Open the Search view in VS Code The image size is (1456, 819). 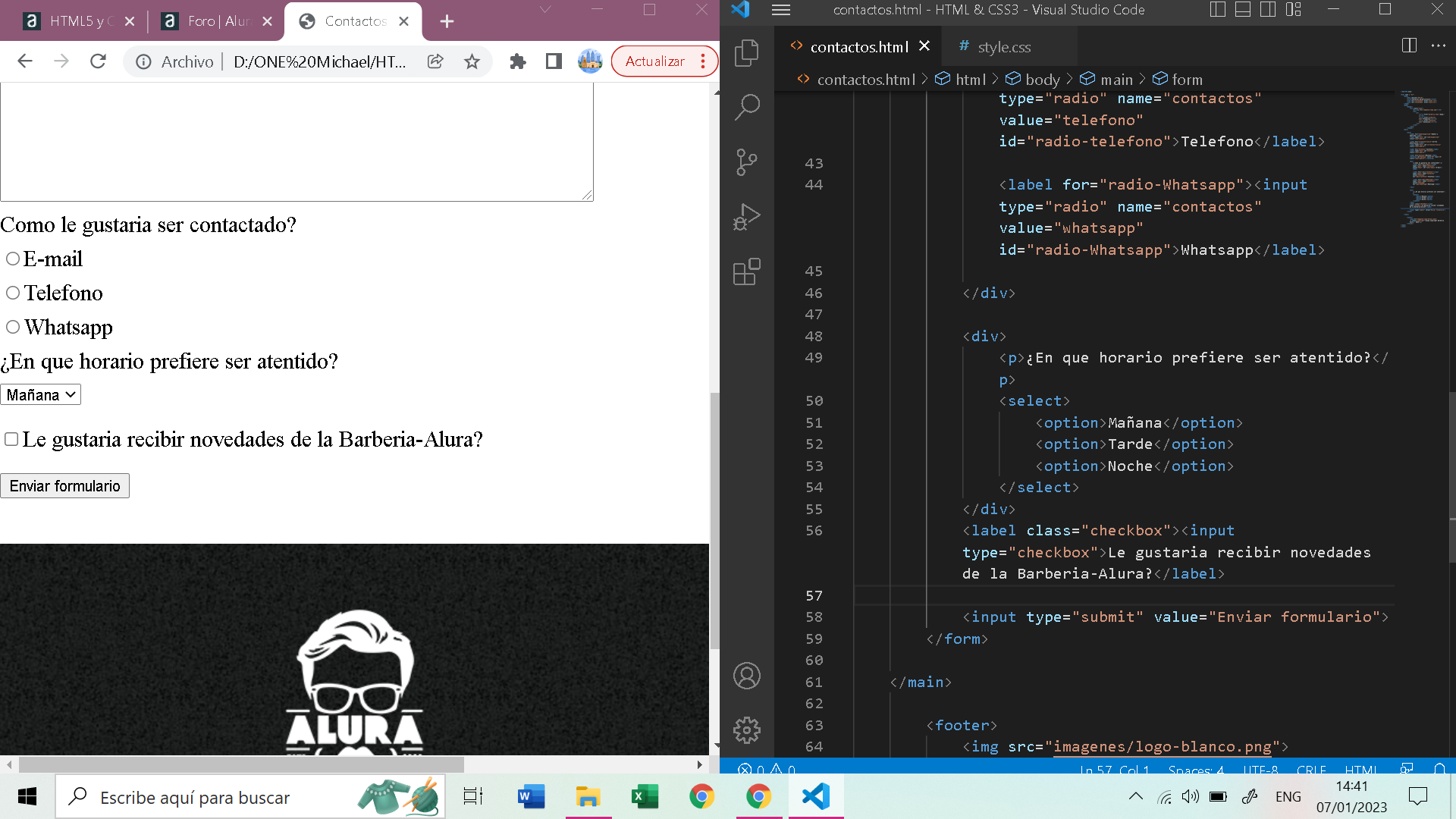click(x=747, y=108)
